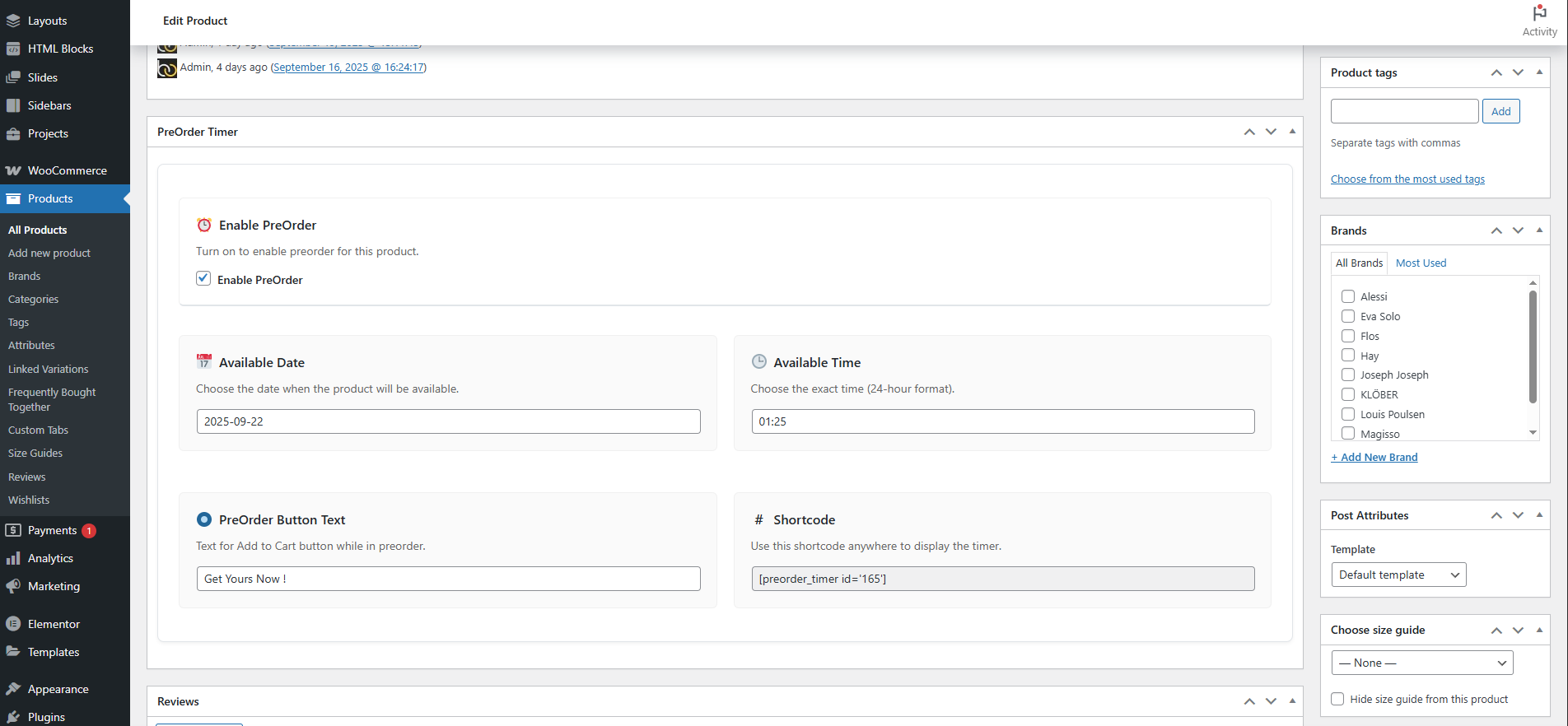
Task: Open the Wishlists submenu link
Action: point(29,500)
